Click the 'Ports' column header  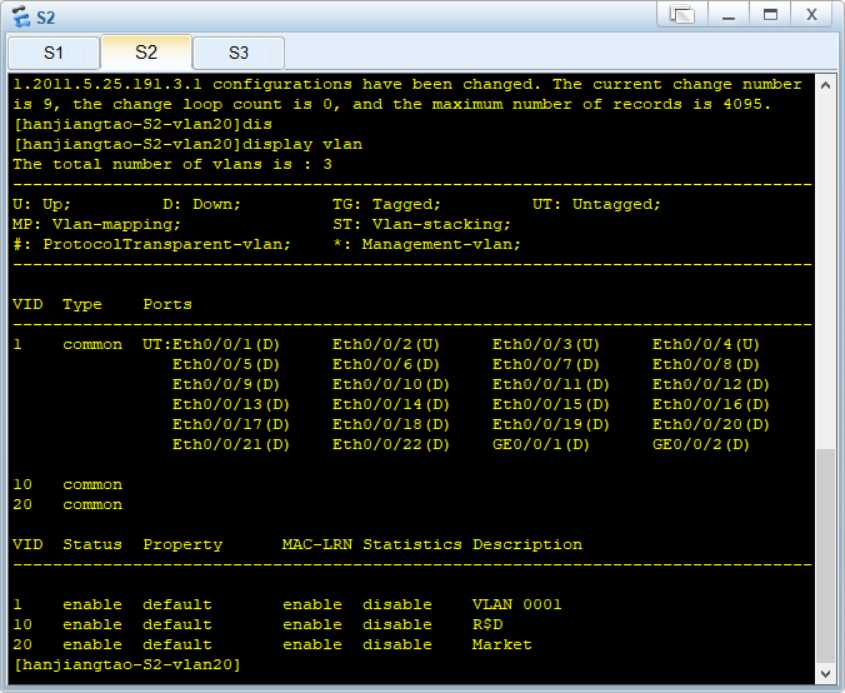coord(168,304)
